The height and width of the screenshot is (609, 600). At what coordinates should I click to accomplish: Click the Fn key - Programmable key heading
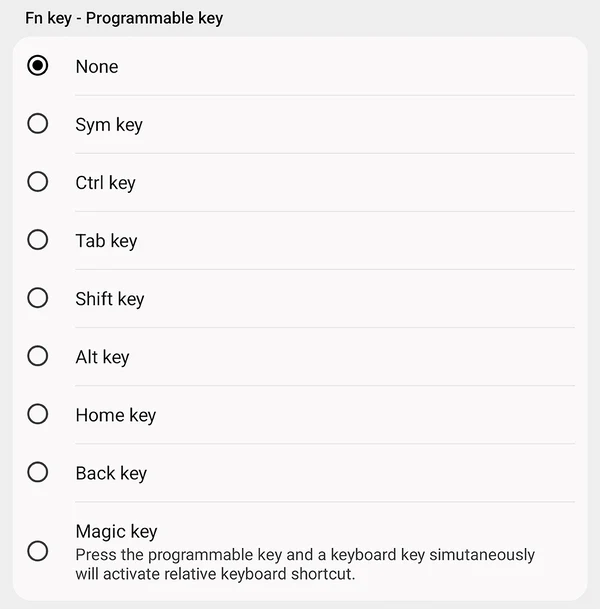click(124, 18)
